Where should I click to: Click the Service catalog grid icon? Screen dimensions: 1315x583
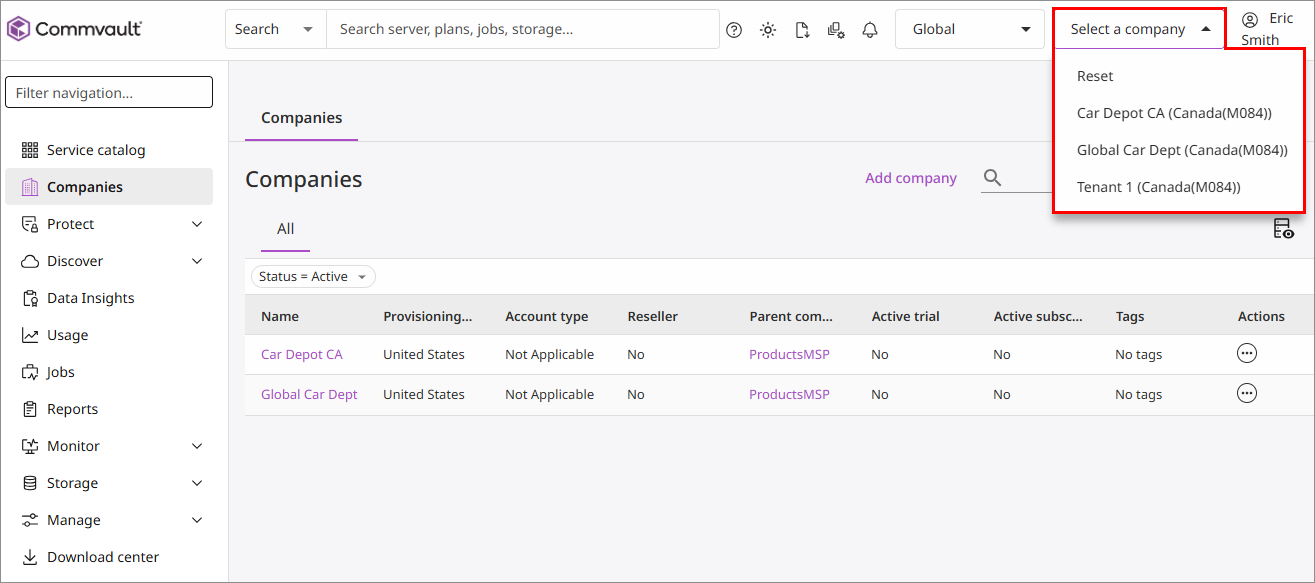tap(29, 150)
